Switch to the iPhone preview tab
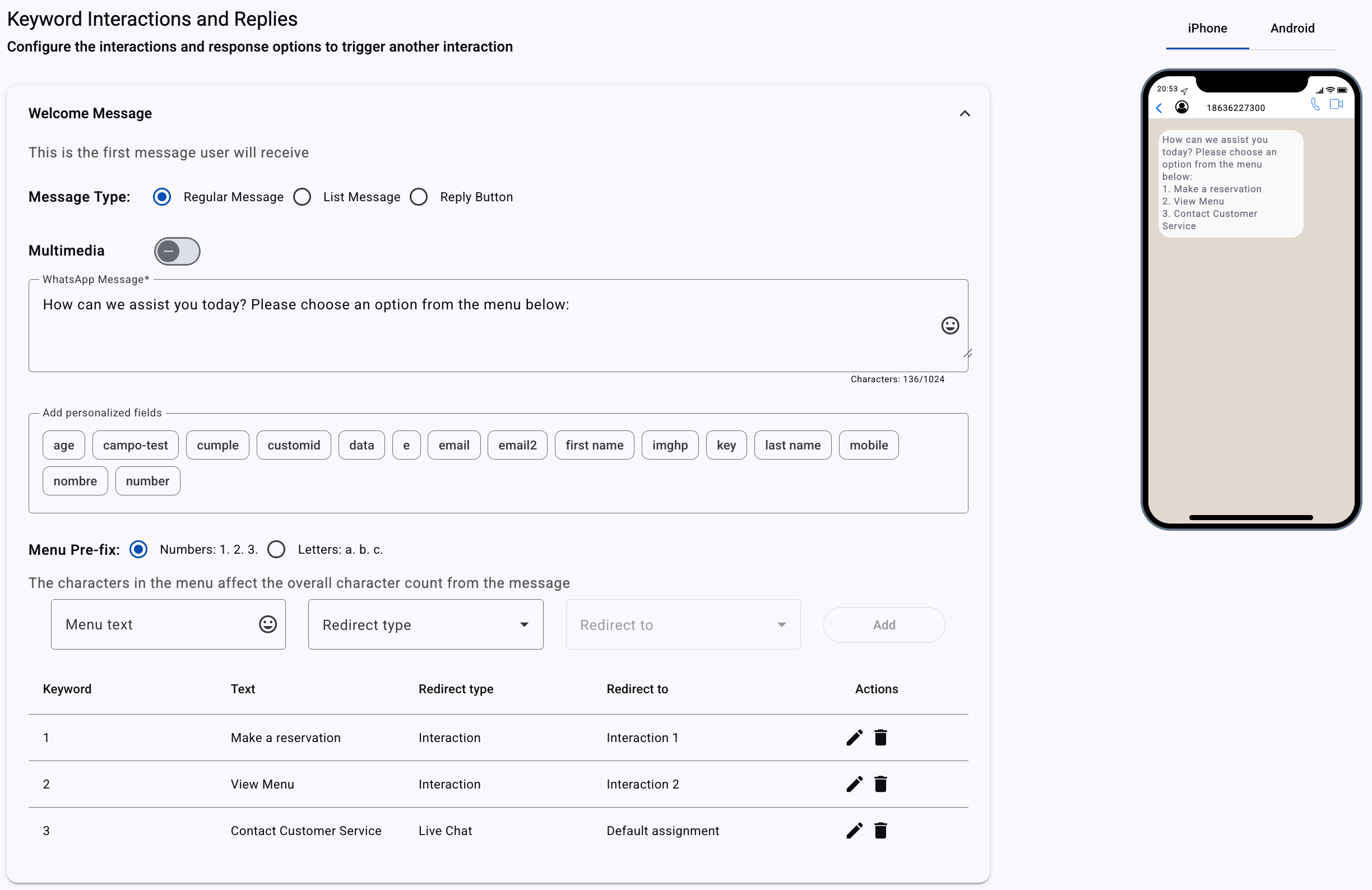 1207,28
